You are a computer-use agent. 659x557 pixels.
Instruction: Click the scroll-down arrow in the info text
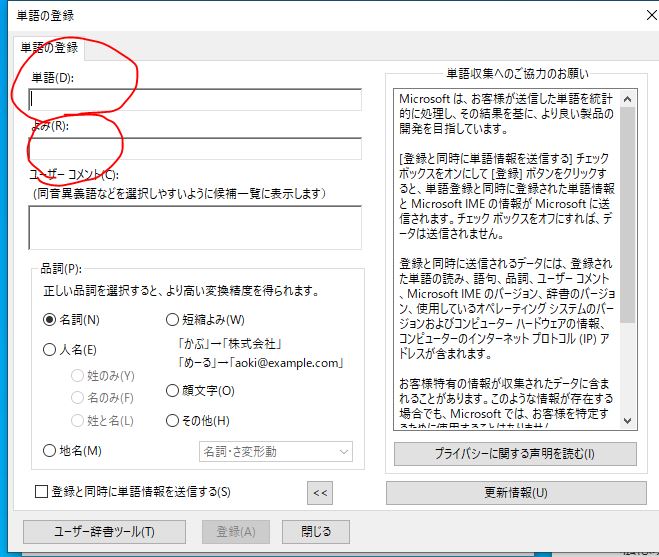tap(628, 420)
